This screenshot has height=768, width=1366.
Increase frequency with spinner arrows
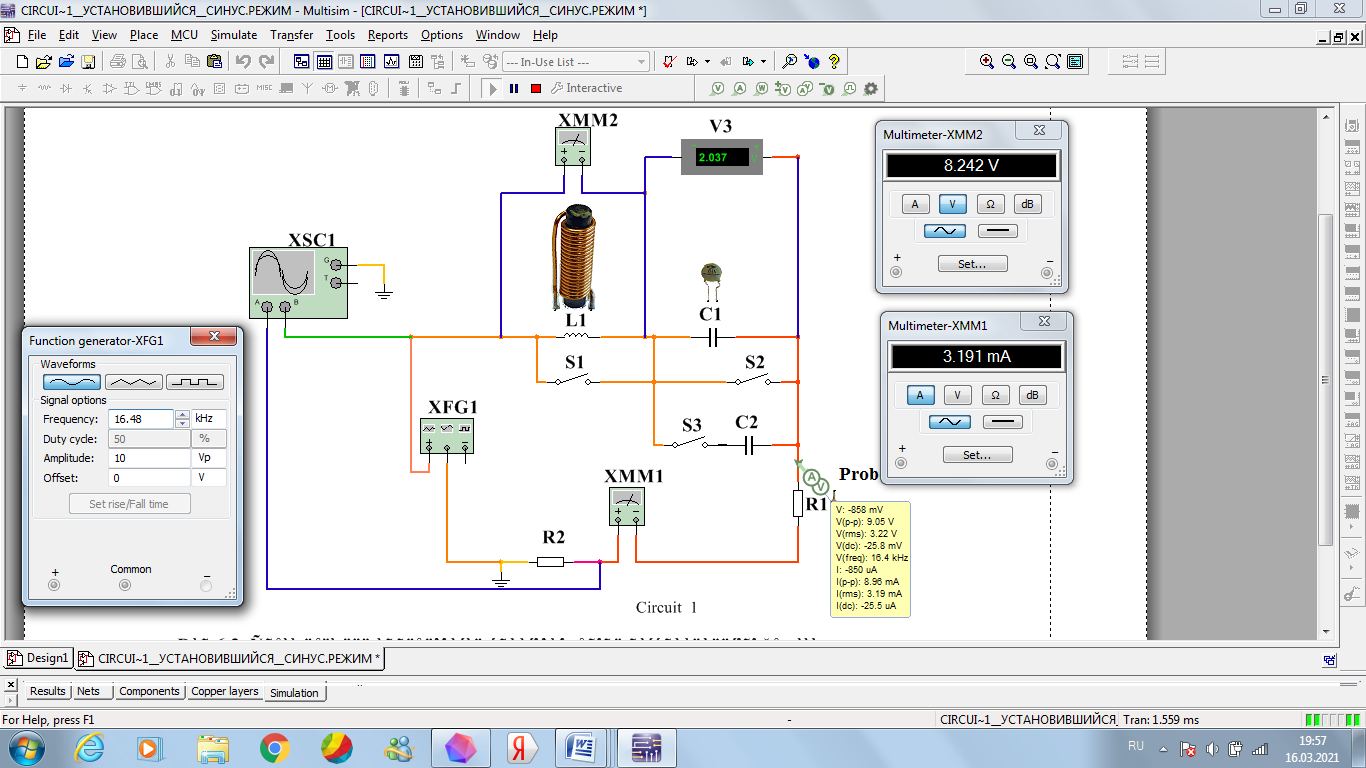click(182, 414)
